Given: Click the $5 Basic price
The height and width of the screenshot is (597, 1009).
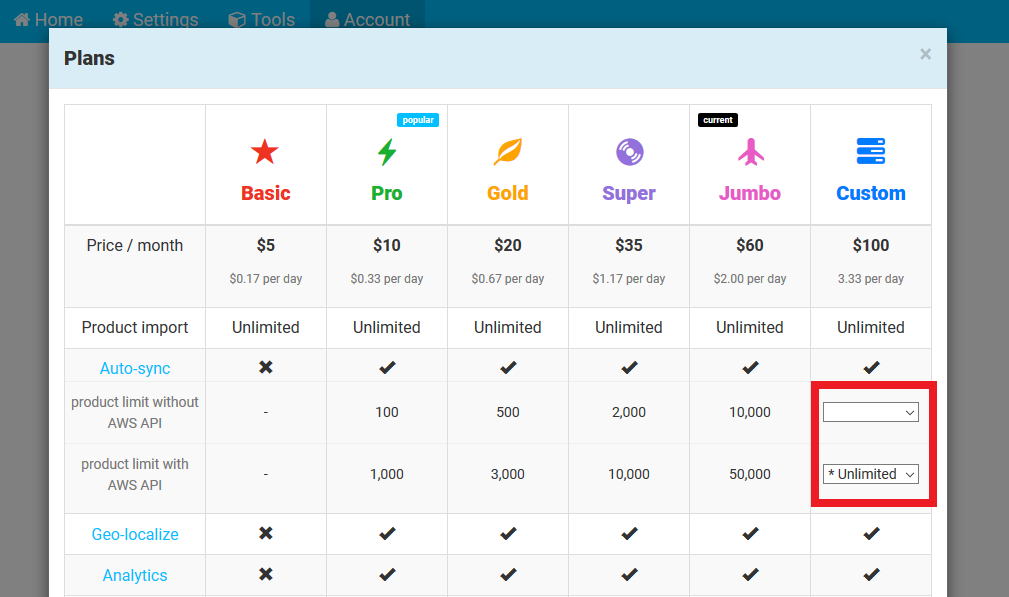Looking at the screenshot, I should point(266,245).
